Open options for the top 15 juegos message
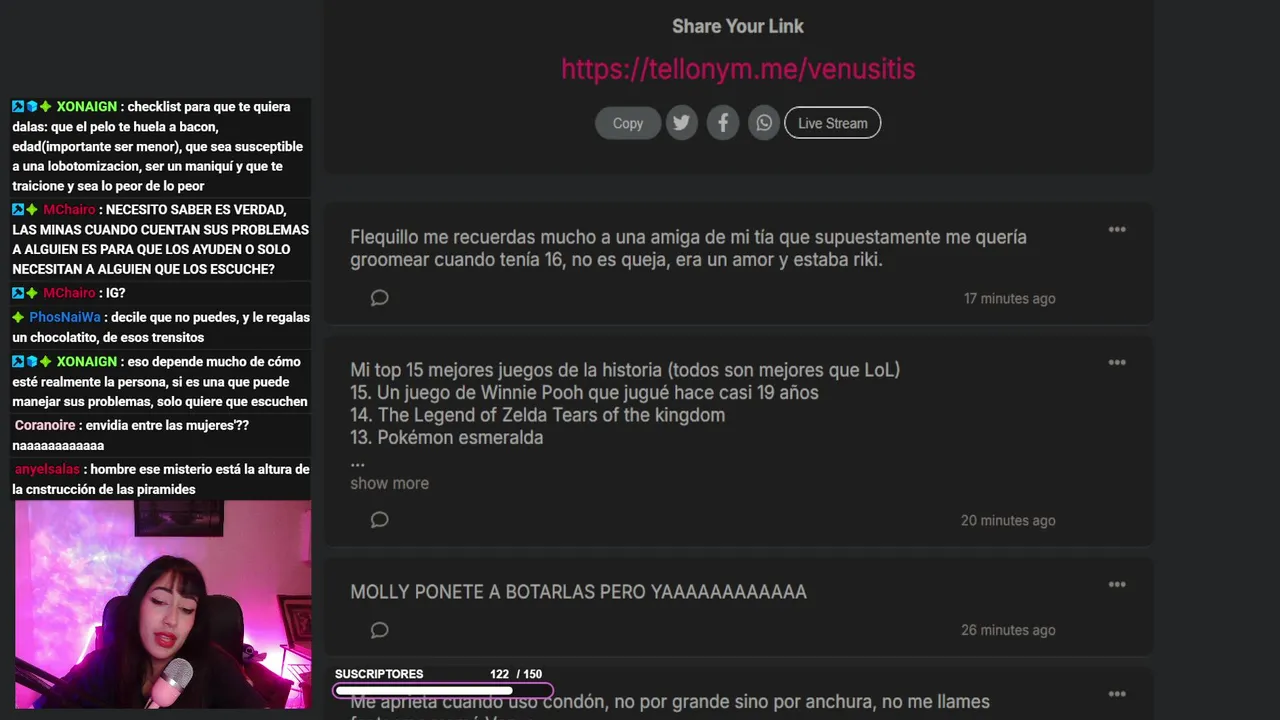Screen dimensions: 1280x720 1117,363
